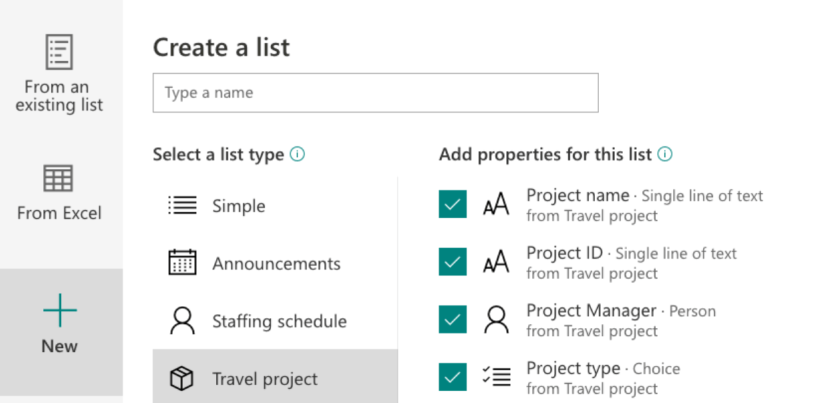
Task: Select the Announcements list type
Action: pyautogui.click(x=276, y=264)
